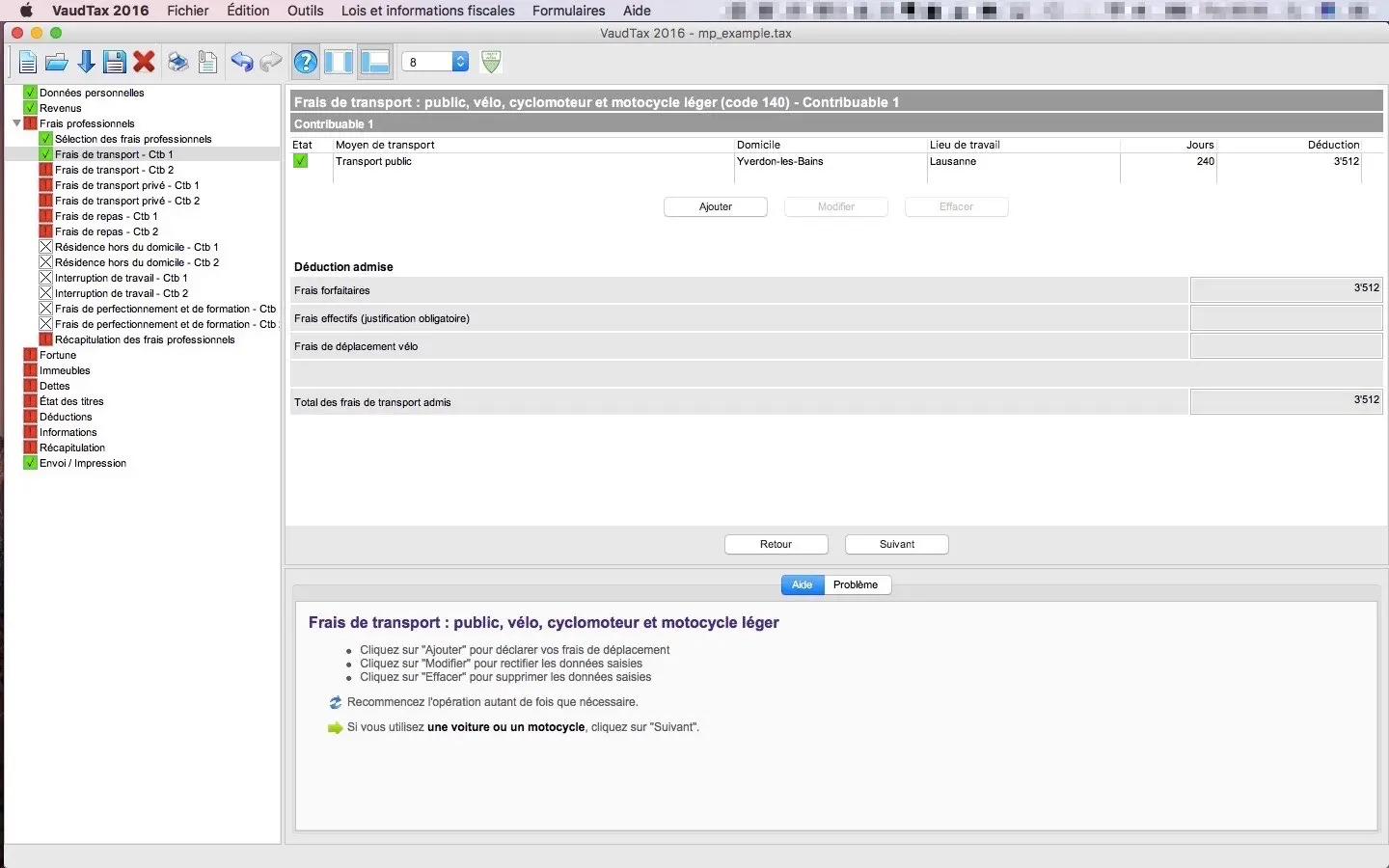Open the Outils menu
The width and height of the screenshot is (1389, 868).
click(x=306, y=11)
